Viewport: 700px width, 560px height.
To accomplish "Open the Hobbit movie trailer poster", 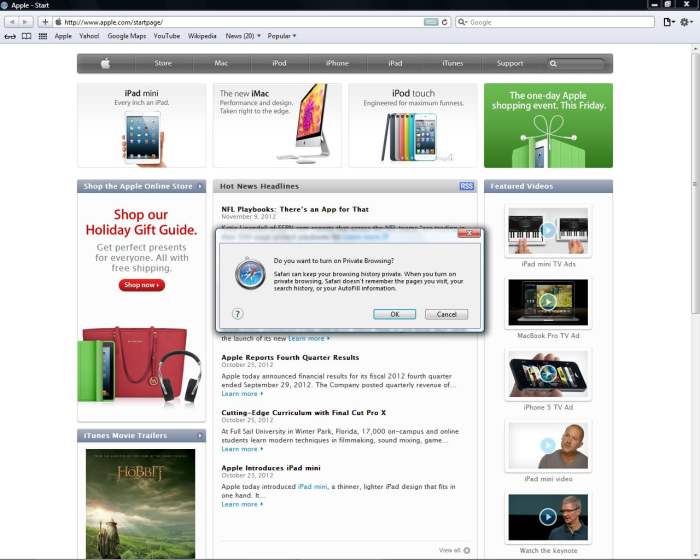I will [140, 504].
